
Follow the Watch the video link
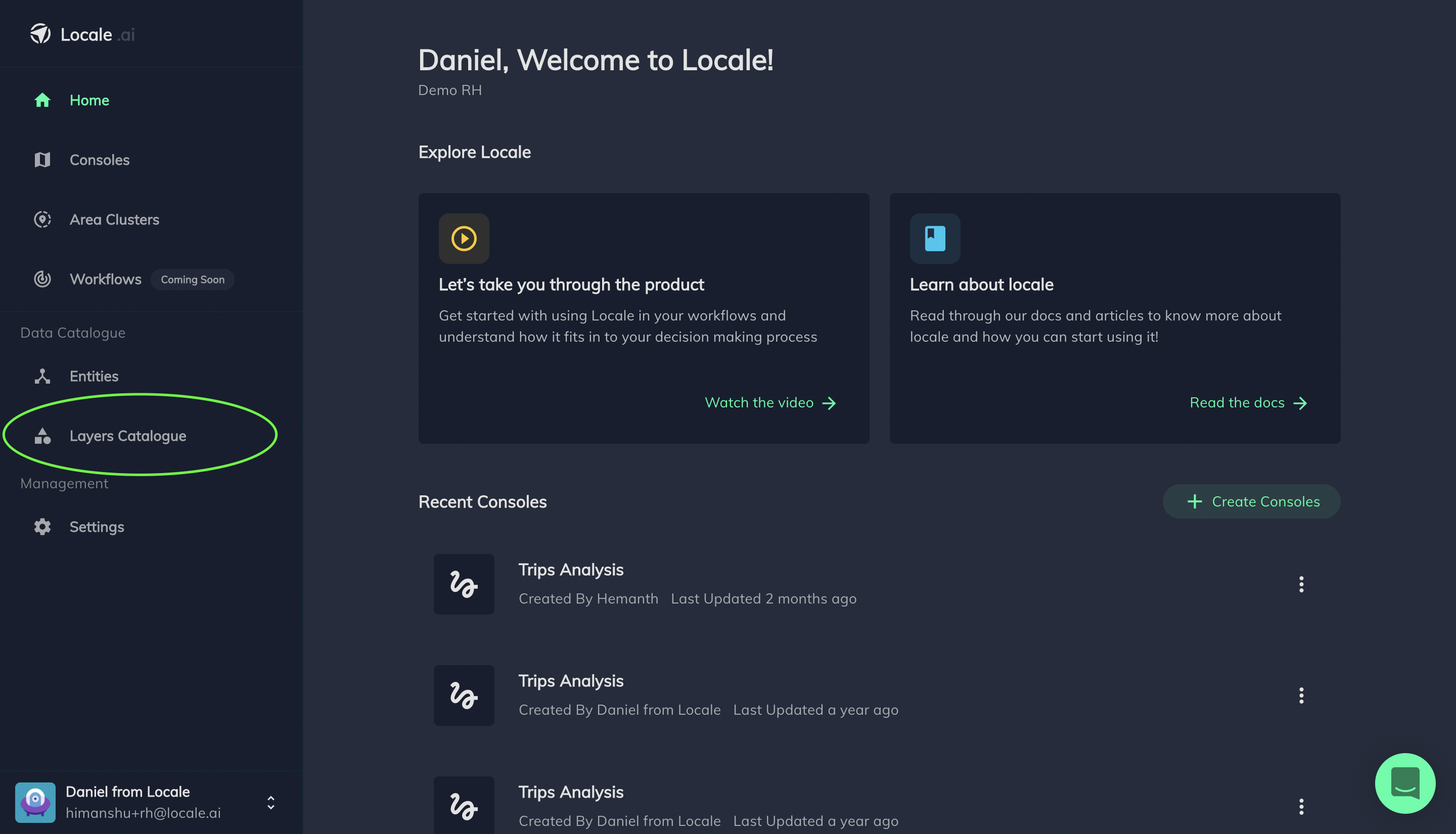click(x=770, y=403)
